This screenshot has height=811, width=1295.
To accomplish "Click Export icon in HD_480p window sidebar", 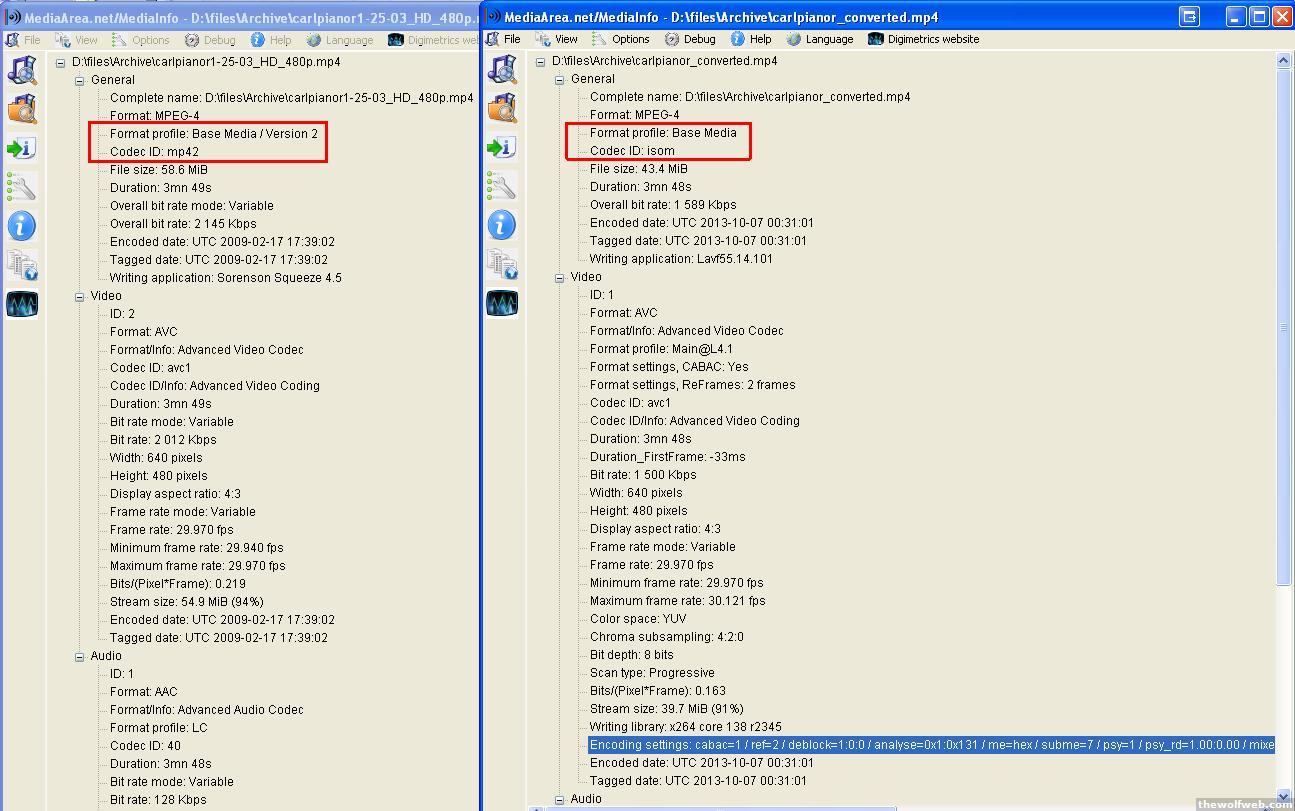I will tap(21, 149).
